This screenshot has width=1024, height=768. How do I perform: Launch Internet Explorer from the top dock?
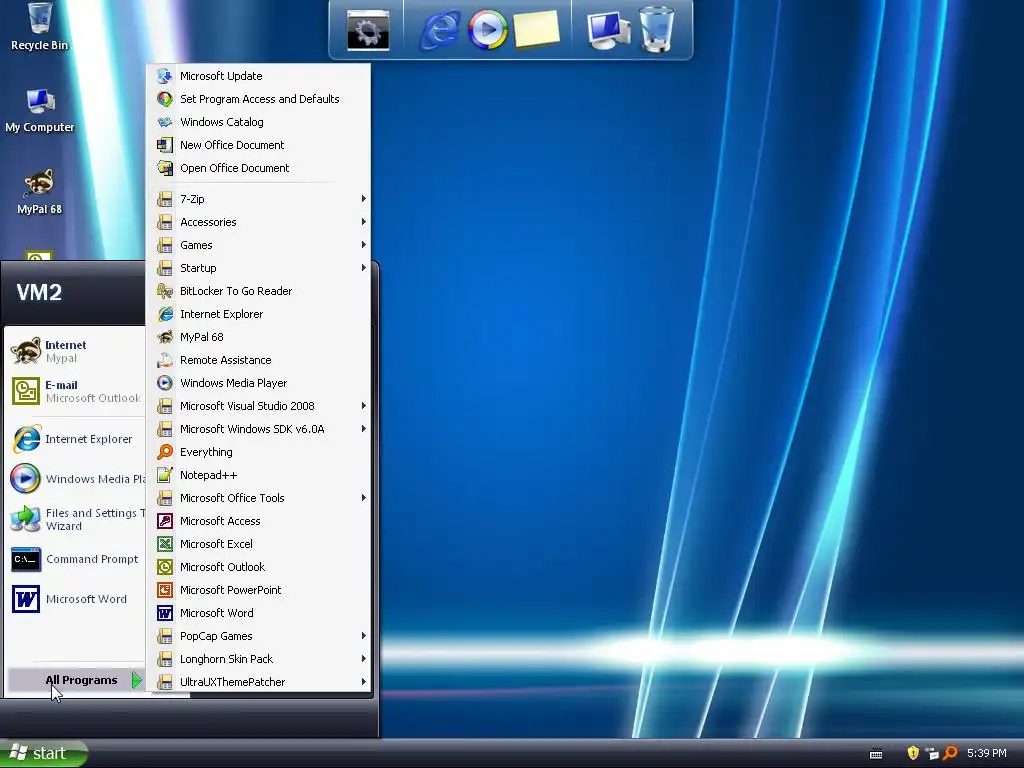click(440, 30)
